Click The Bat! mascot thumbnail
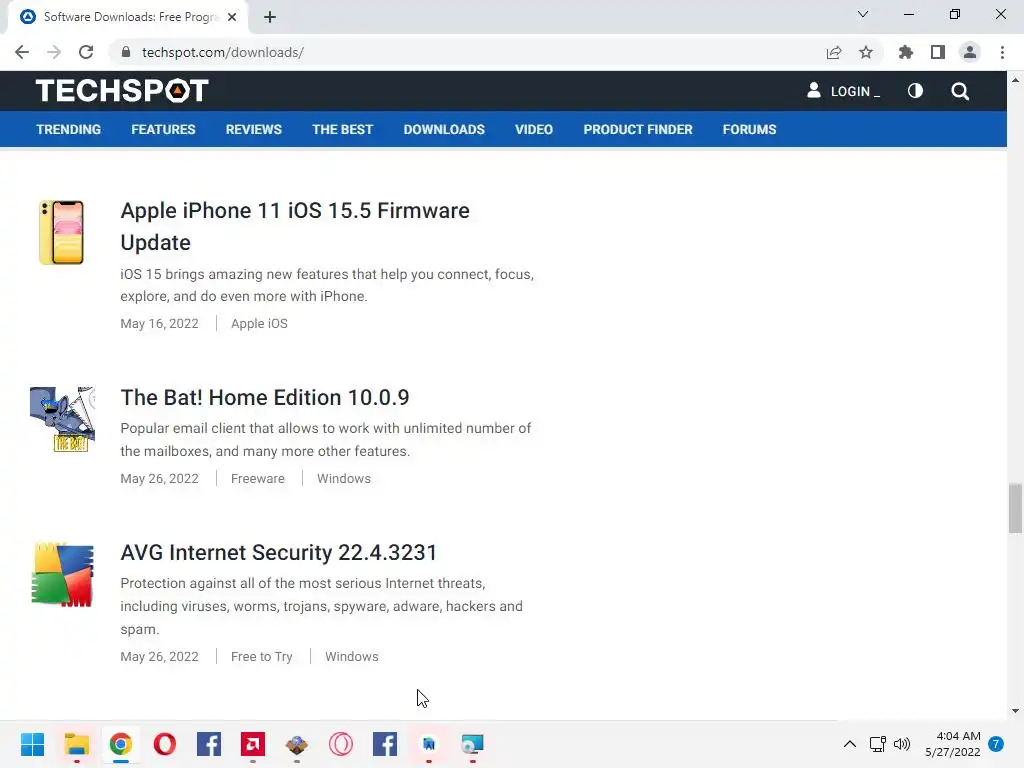The height and width of the screenshot is (768, 1024). (x=62, y=419)
